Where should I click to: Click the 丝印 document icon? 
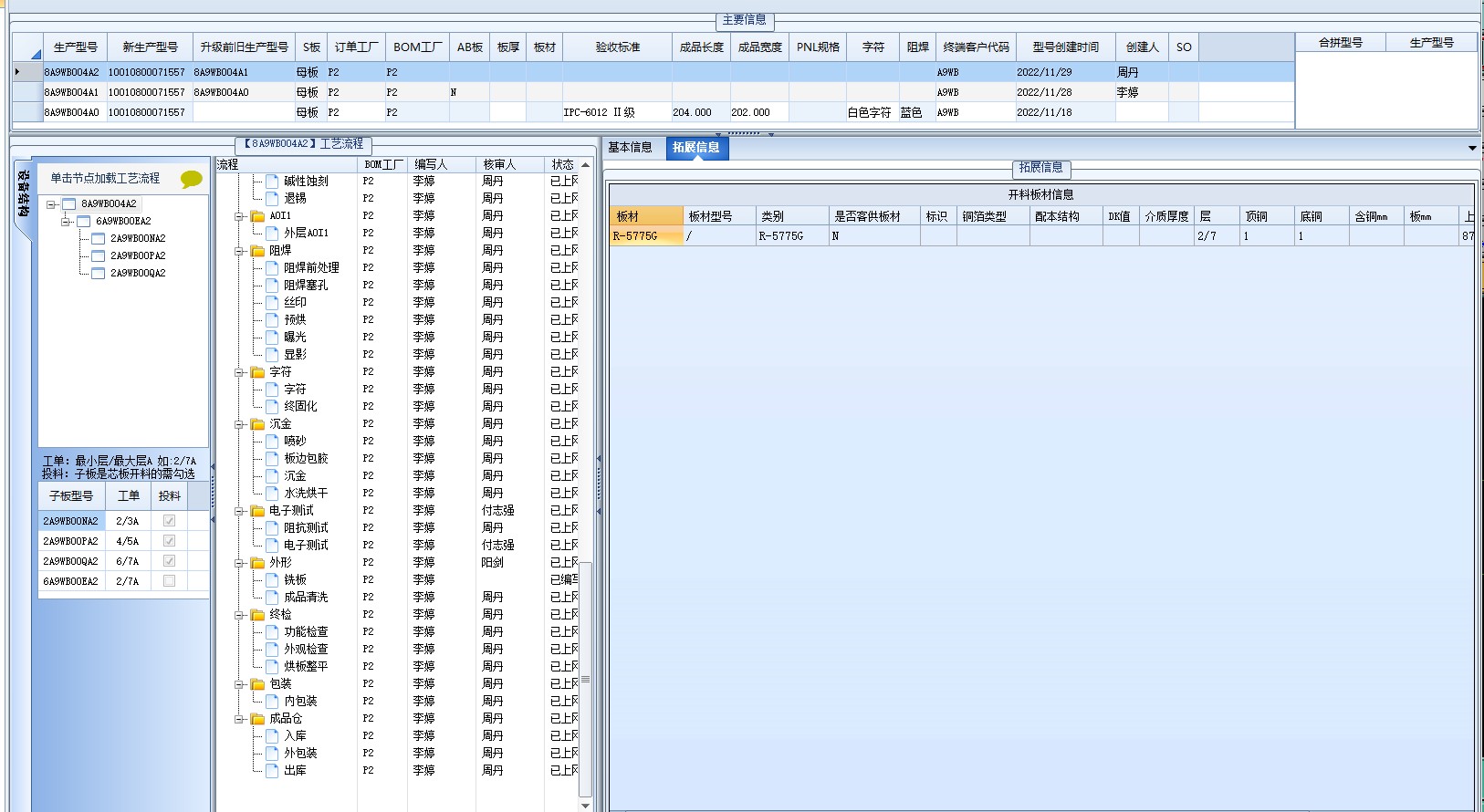click(x=272, y=302)
